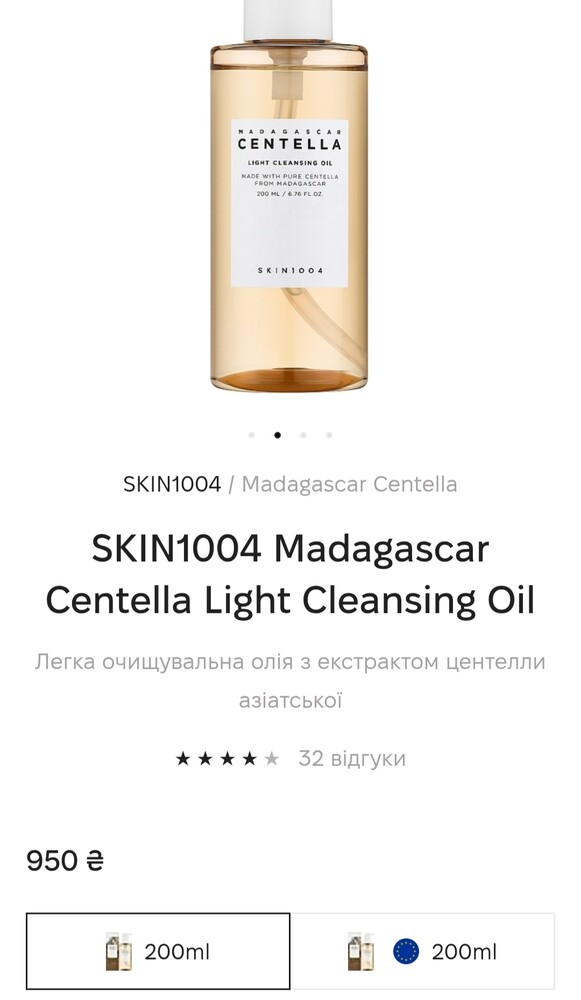Click the fifth grey rating star
The width and height of the screenshot is (581, 1000).
pyautogui.click(x=272, y=758)
